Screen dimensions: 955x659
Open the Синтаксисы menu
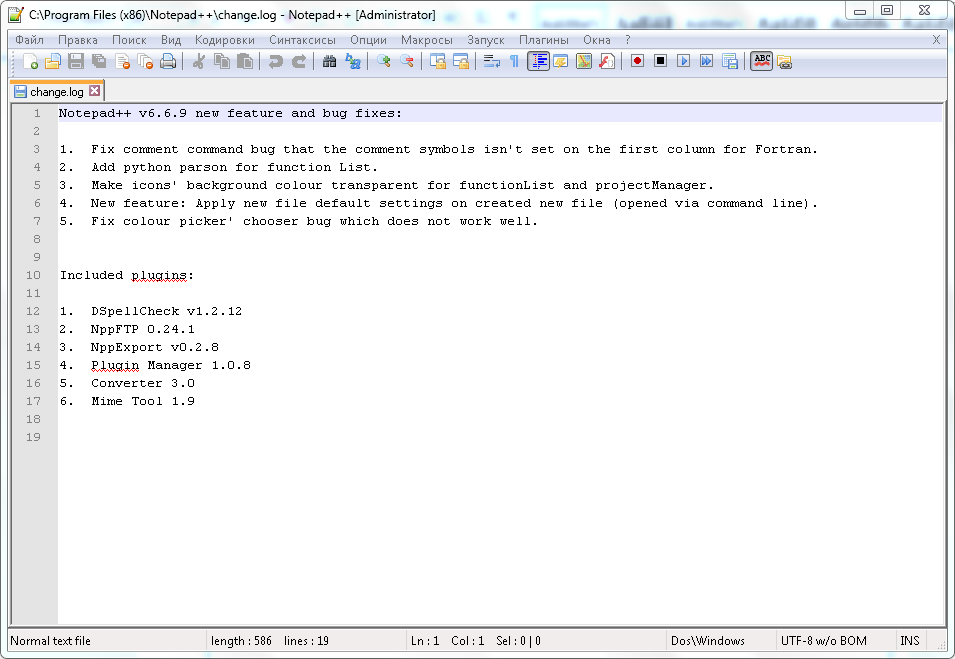point(302,40)
